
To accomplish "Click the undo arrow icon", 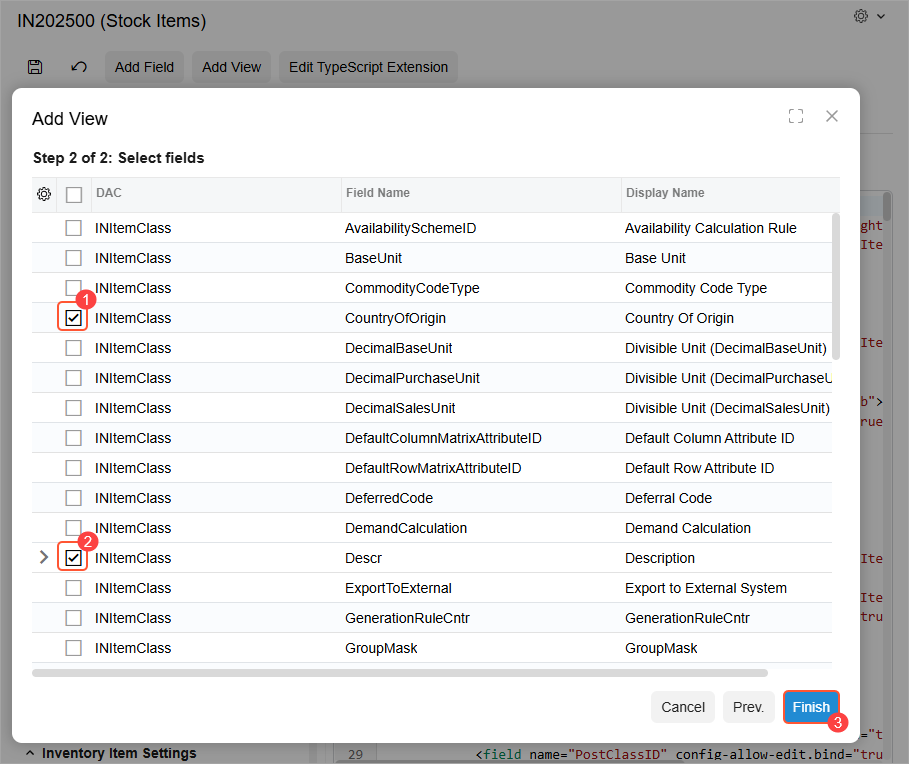I will click(x=79, y=67).
